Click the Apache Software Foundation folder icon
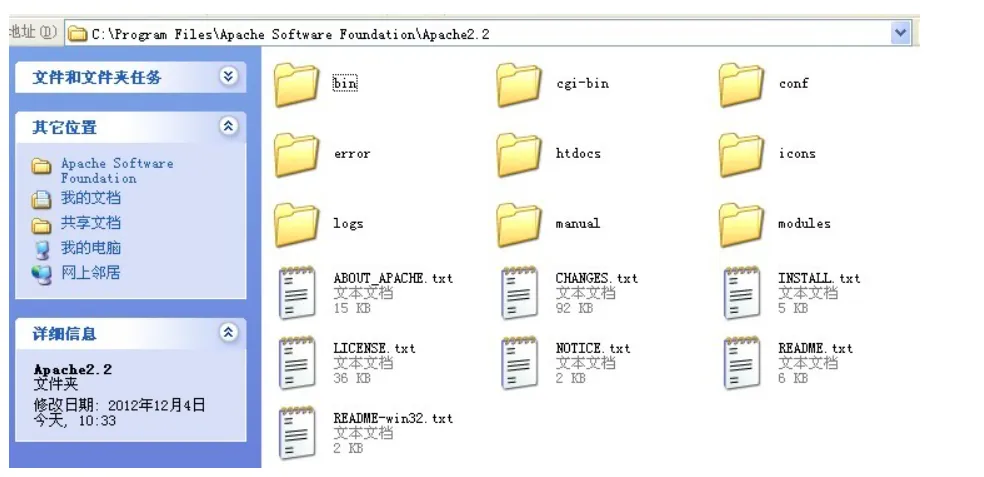This screenshot has height=477, width=984. tap(41, 166)
